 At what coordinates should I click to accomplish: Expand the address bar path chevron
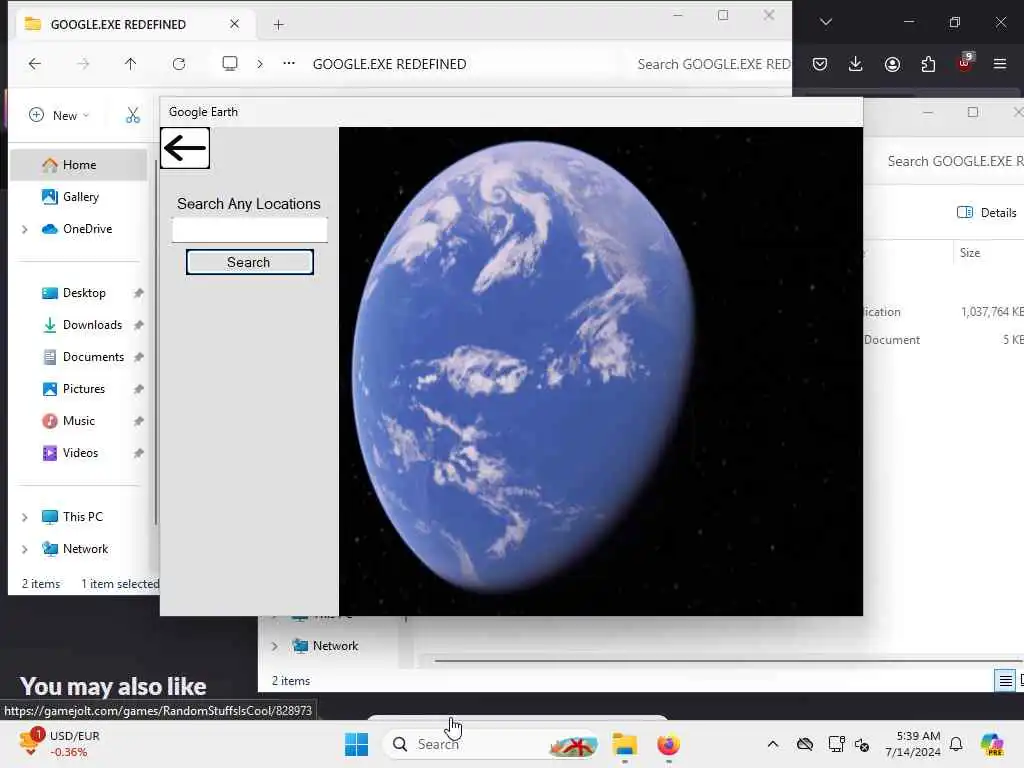[260, 63]
